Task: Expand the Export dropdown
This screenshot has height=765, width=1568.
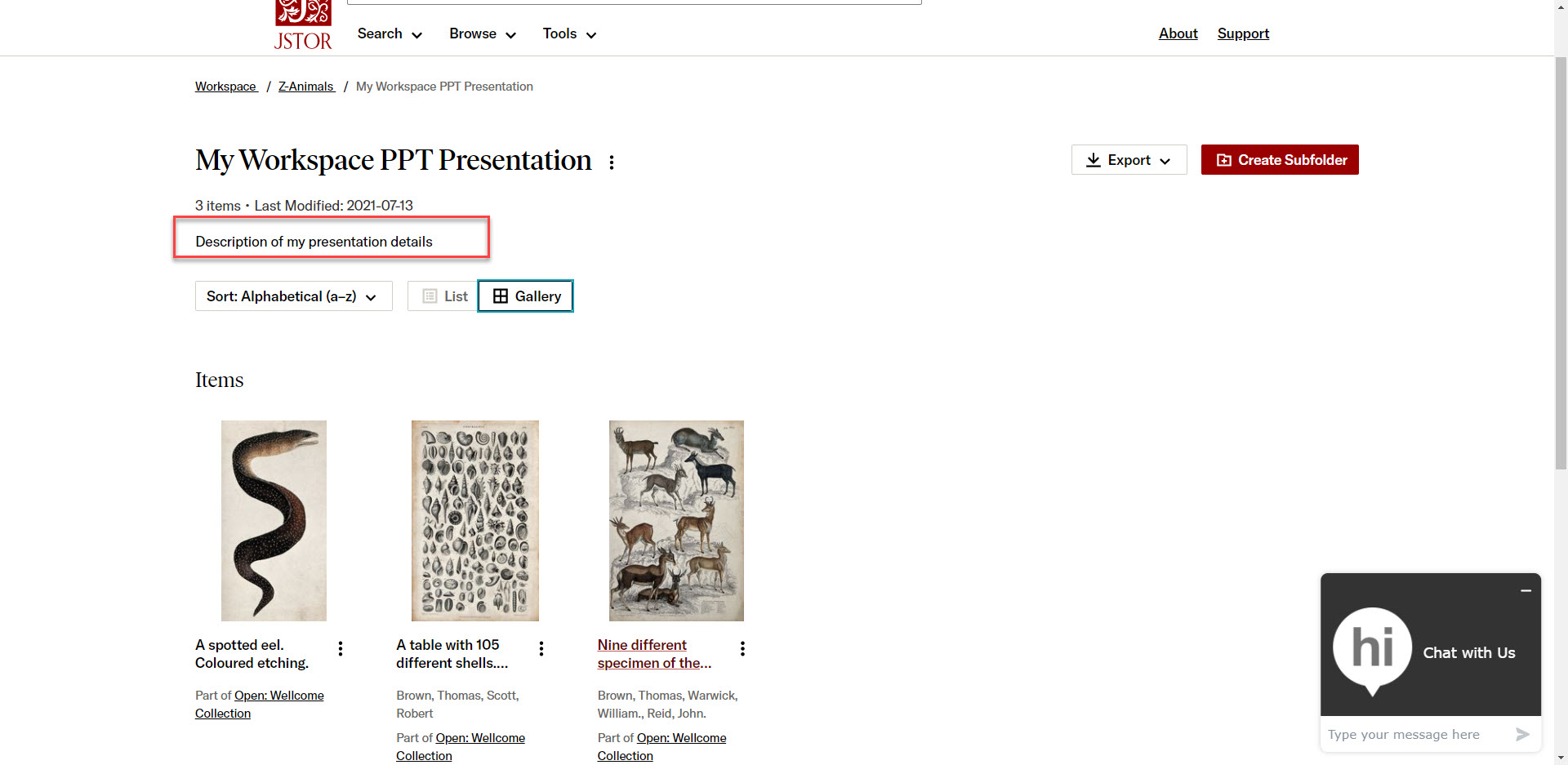Action: click(1129, 160)
